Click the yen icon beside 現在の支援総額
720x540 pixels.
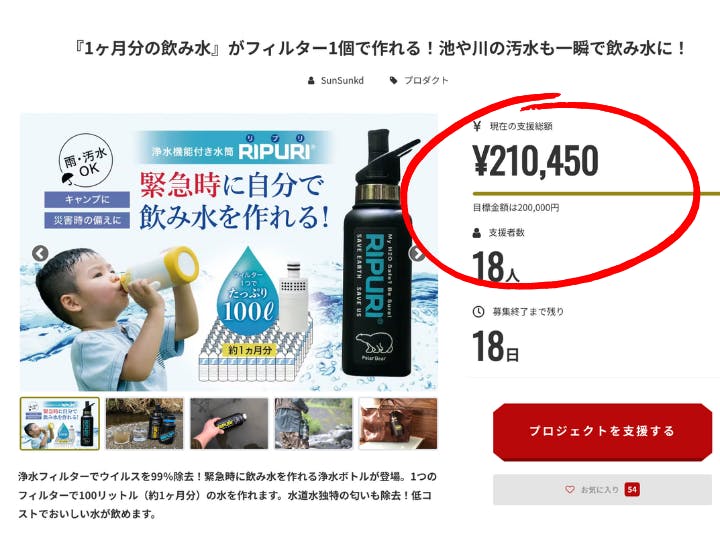(x=477, y=126)
